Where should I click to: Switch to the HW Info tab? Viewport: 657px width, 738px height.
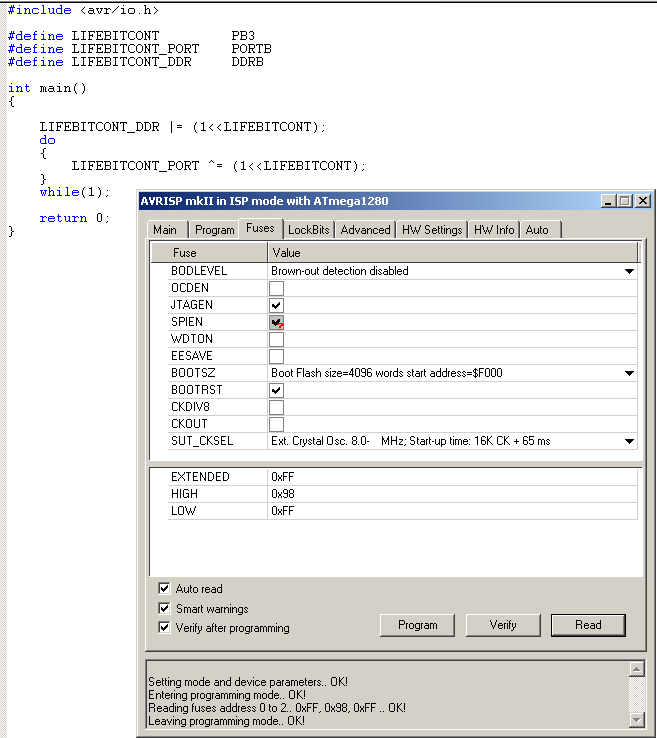pyautogui.click(x=494, y=230)
